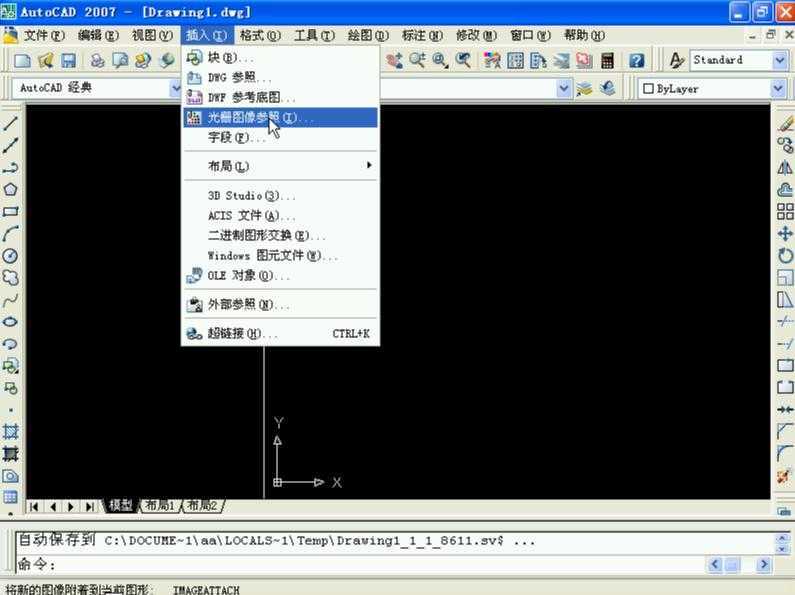Viewport: 795px width, 595px height.
Task: Click the first-tab navigation arrow
Action: (34, 506)
